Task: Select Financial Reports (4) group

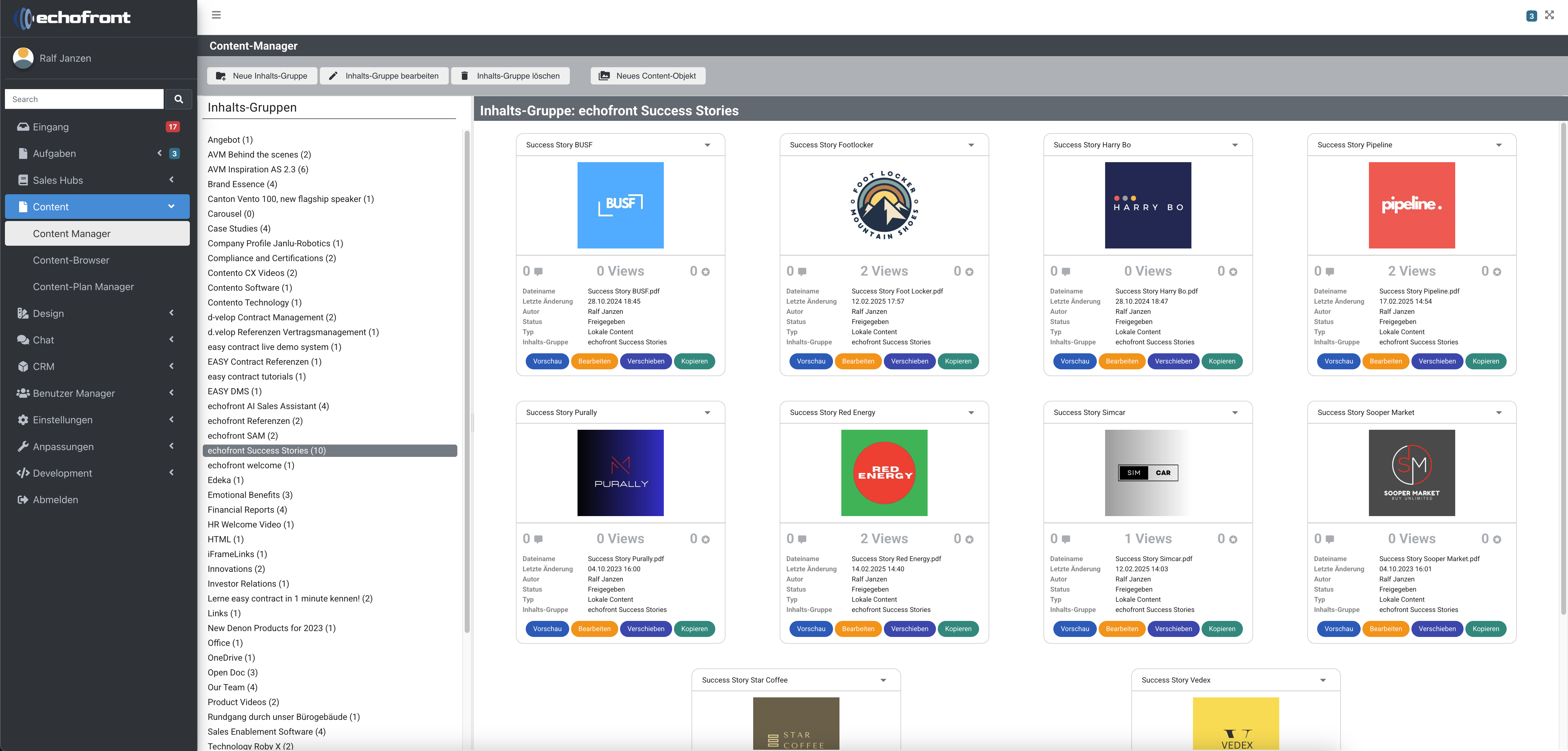Action: pos(247,510)
